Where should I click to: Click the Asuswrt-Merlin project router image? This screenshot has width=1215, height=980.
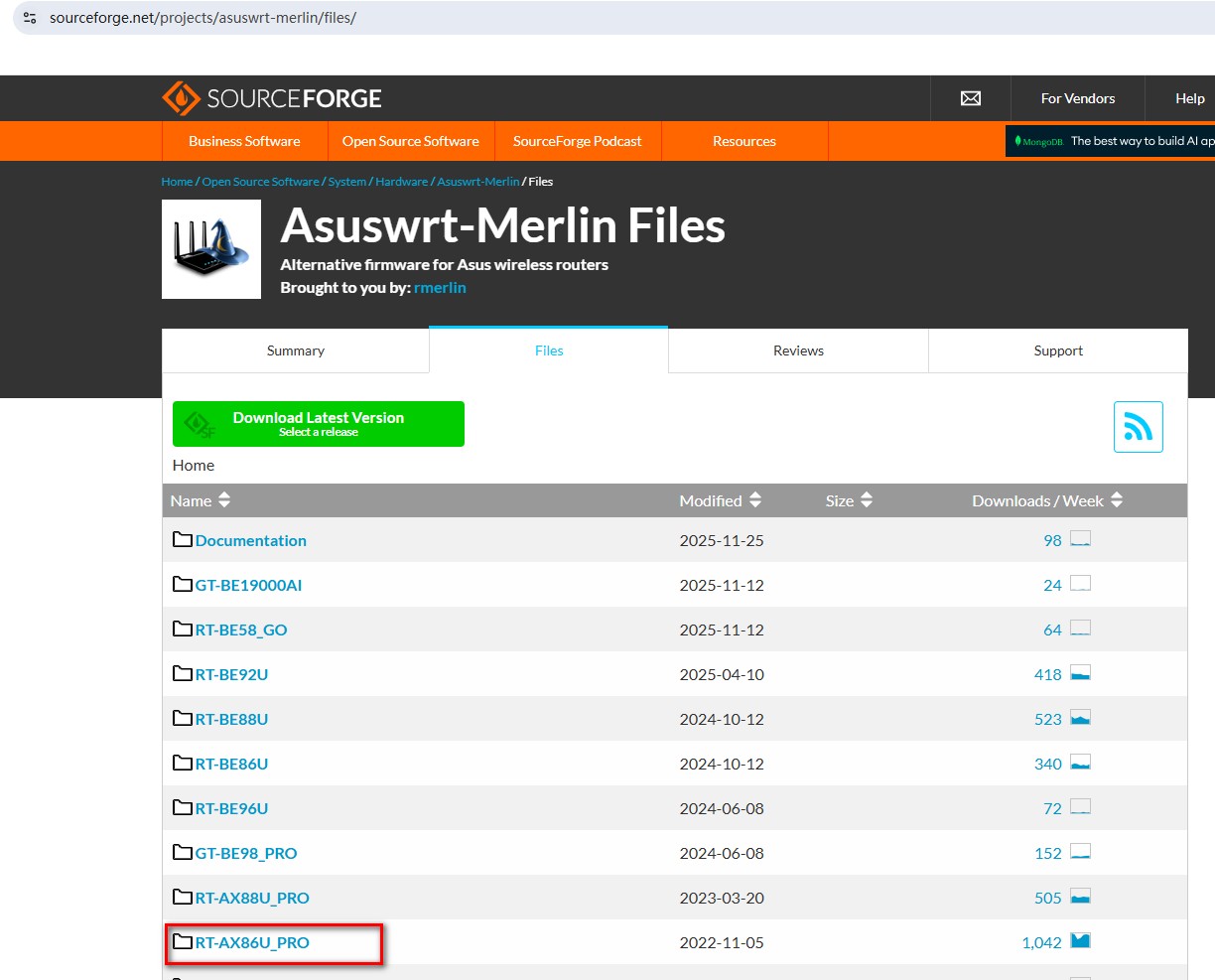pos(211,249)
